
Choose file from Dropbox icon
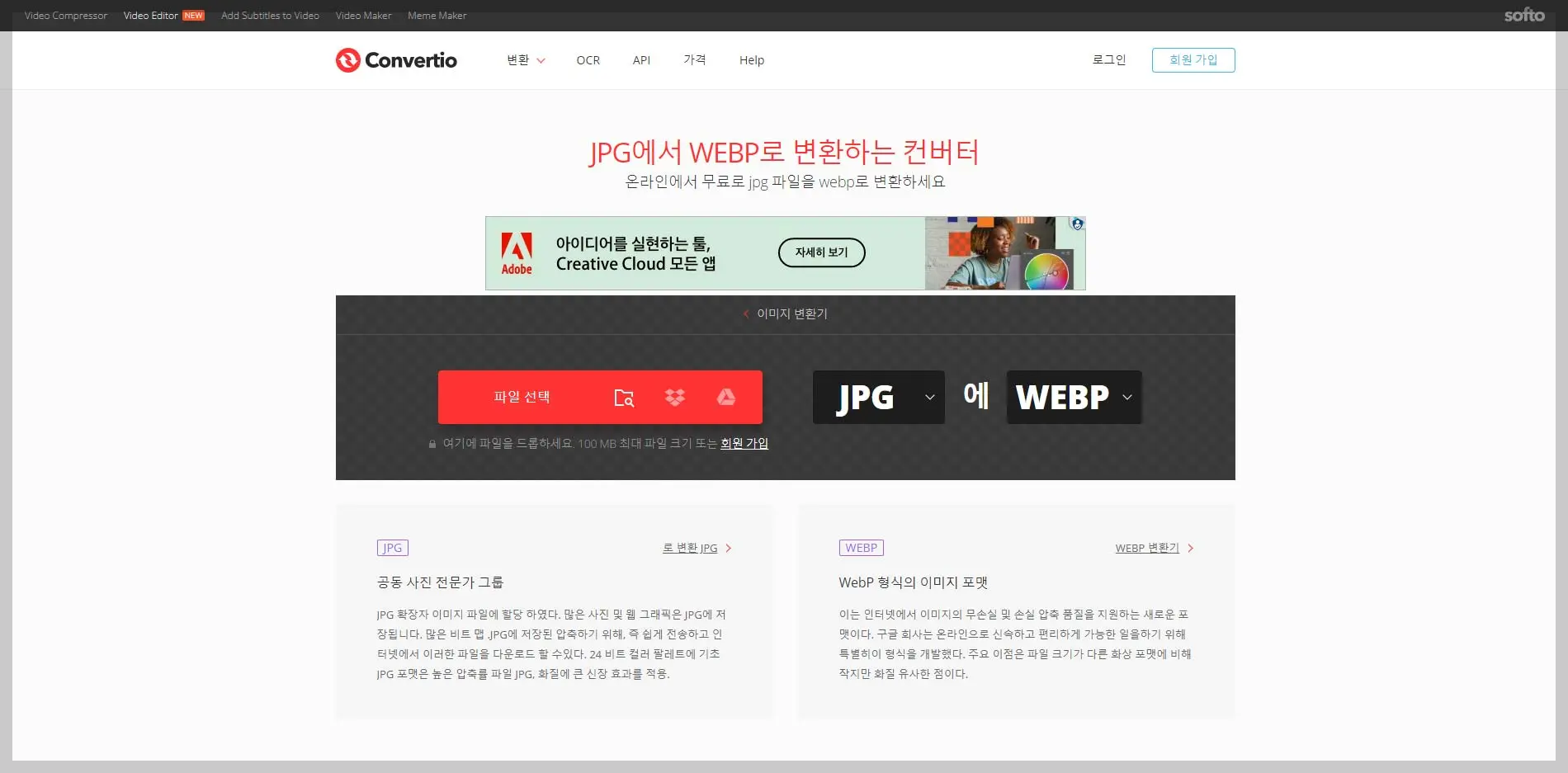675,398
